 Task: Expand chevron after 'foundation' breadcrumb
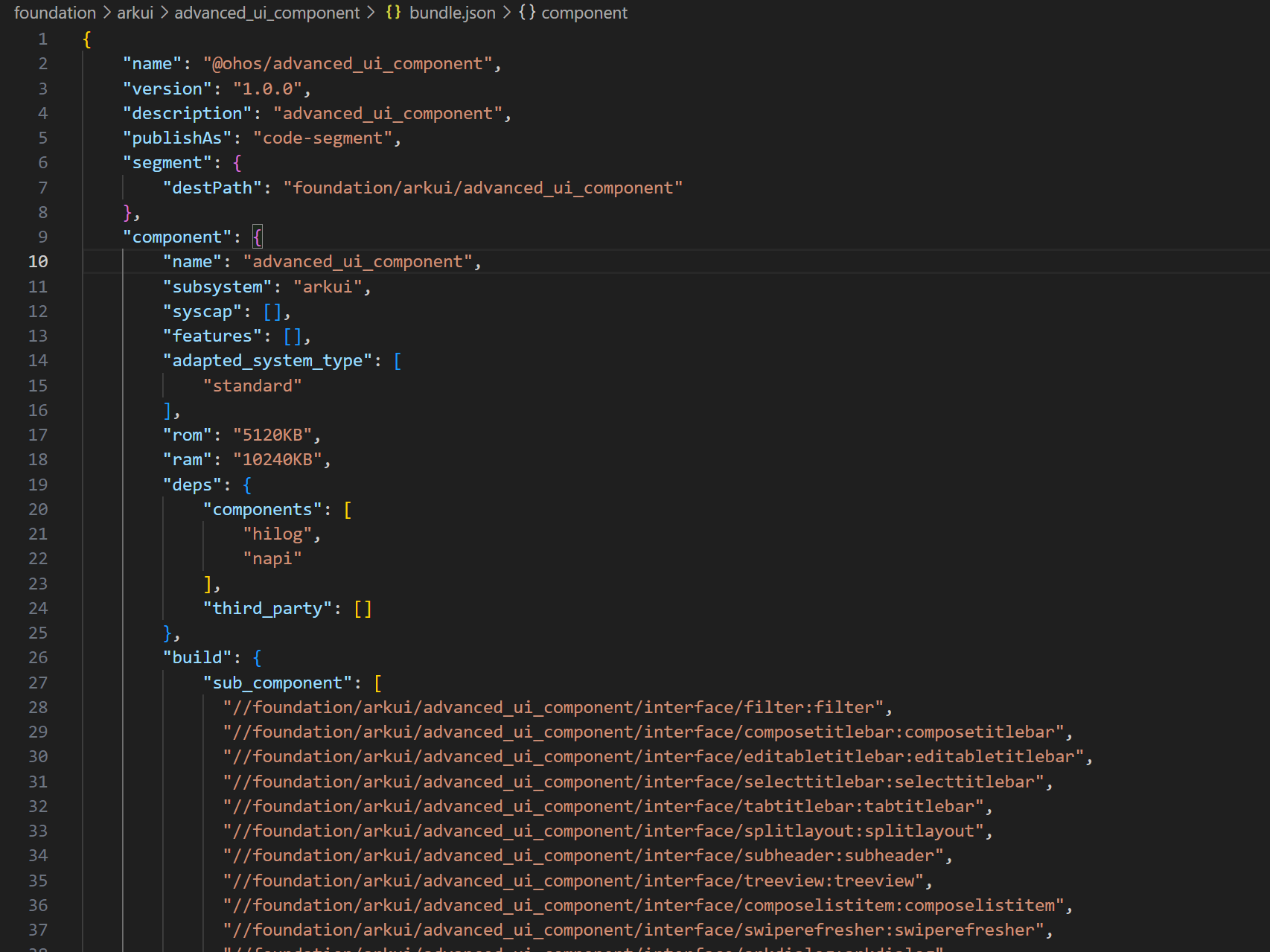click(x=106, y=13)
